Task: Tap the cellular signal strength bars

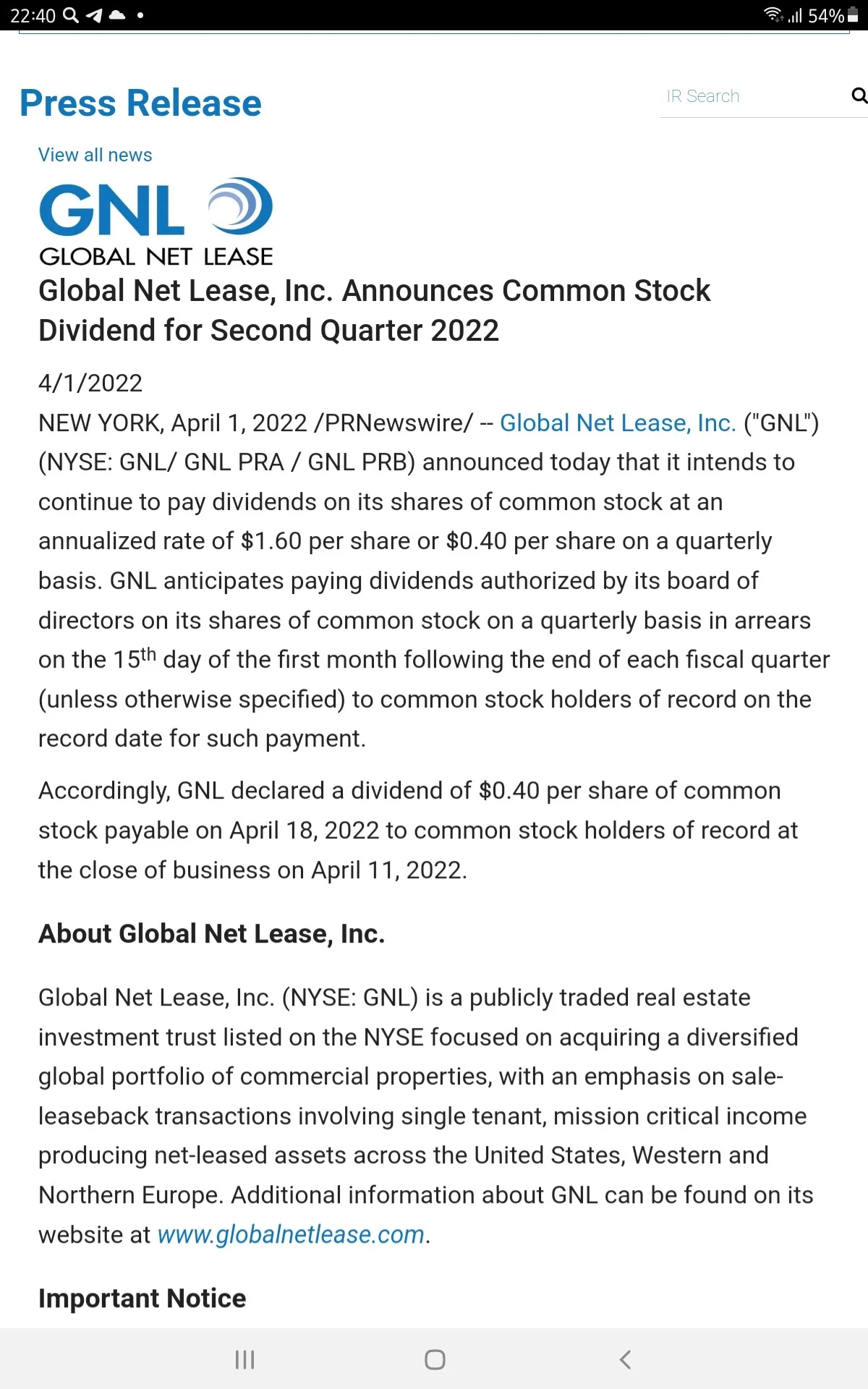Action: 795,15
